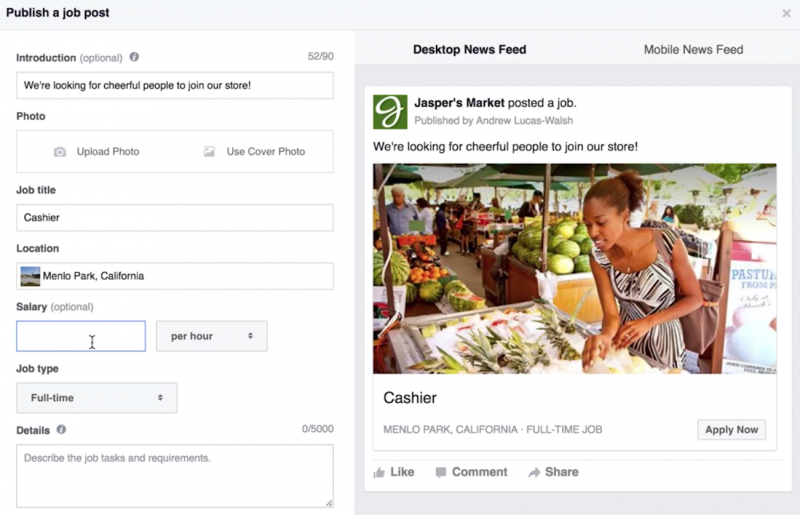The width and height of the screenshot is (800, 515).
Task: Open the per hour salary dropdown
Action: (211, 336)
